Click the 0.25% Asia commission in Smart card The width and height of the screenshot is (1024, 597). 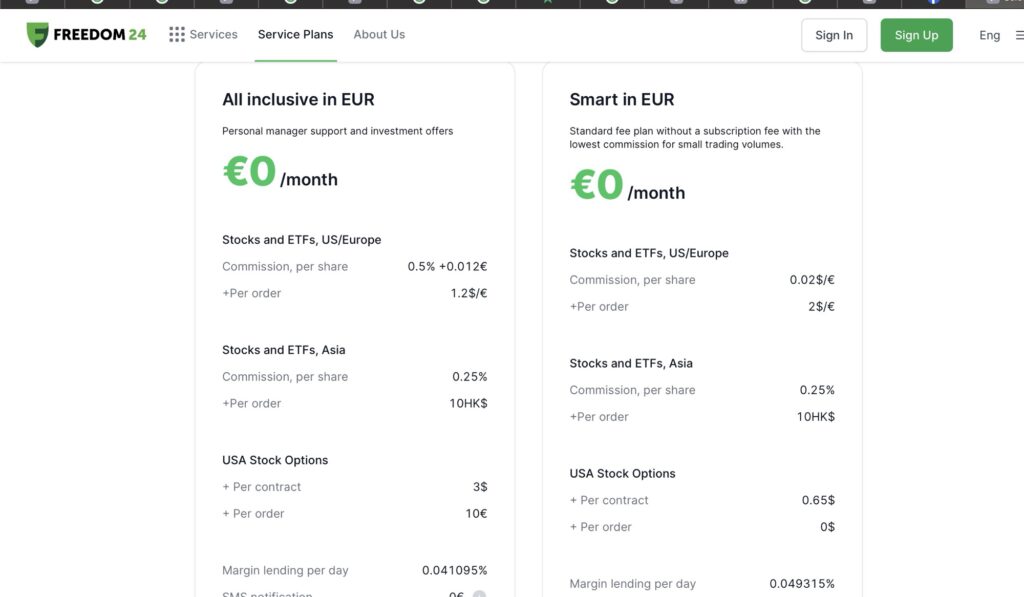click(817, 391)
